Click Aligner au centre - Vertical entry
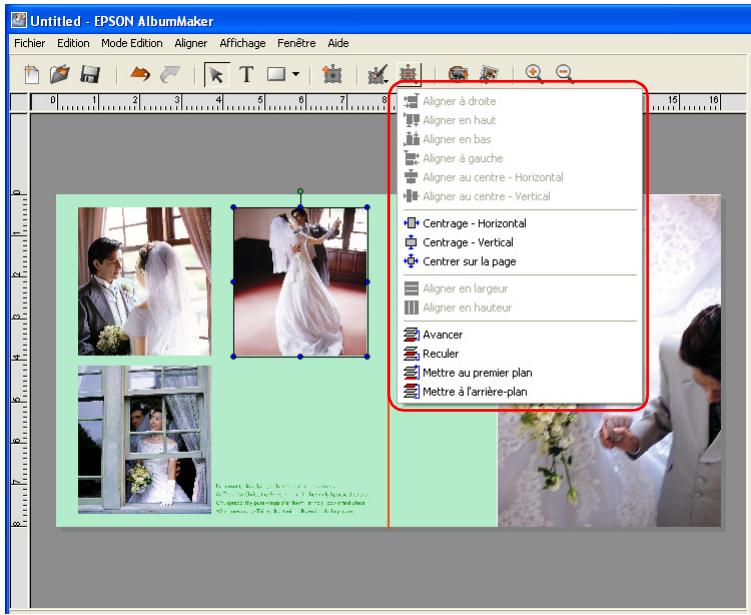Screen dimensions: 751x615 click(x=520, y=196)
